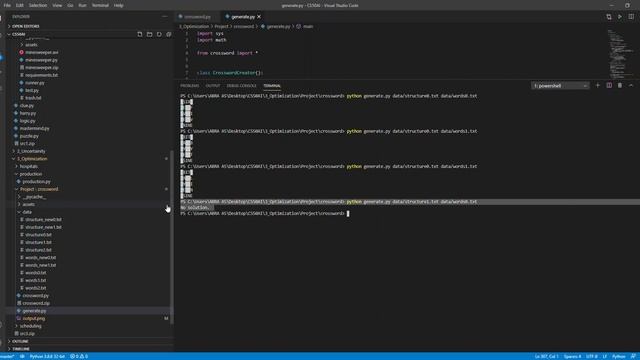The width and height of the screenshot is (640, 360).
Task: Click errors and warnings count in status bar
Action: 79,356
